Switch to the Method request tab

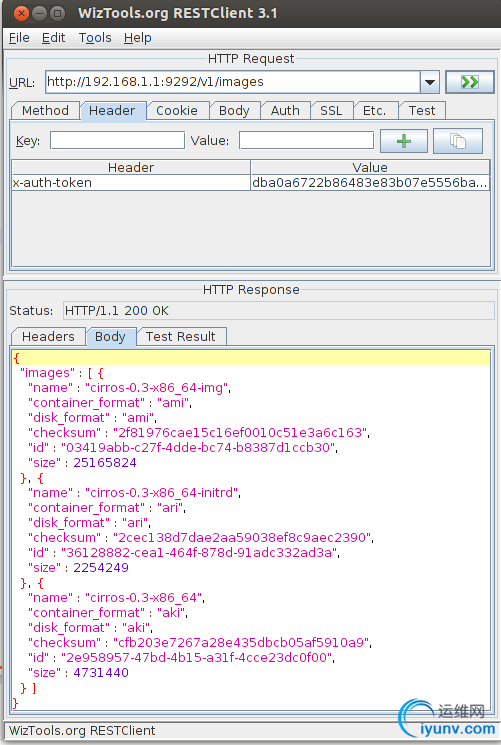click(x=45, y=111)
